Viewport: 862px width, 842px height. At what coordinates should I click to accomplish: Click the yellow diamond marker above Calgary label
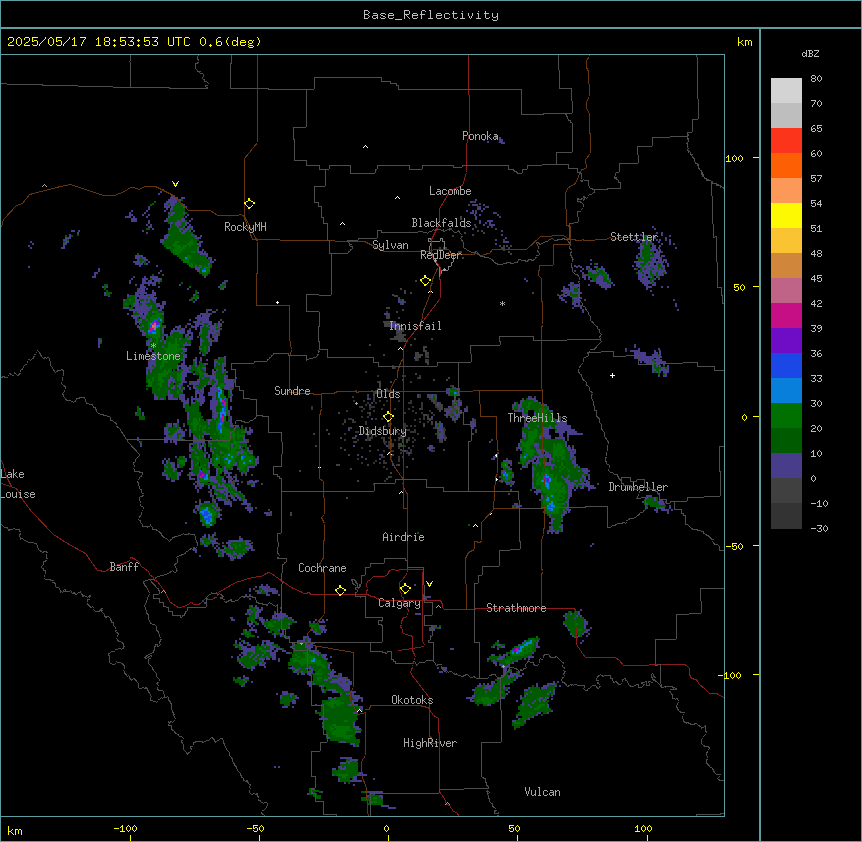(405, 589)
